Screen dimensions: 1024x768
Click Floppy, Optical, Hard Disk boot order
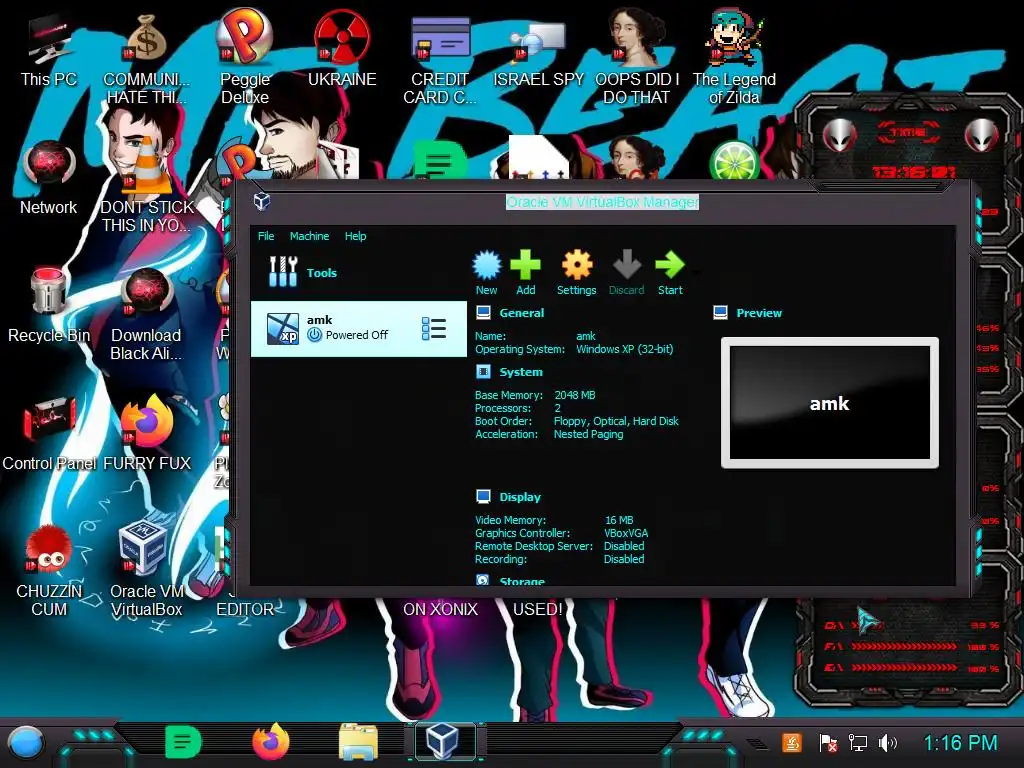616,421
